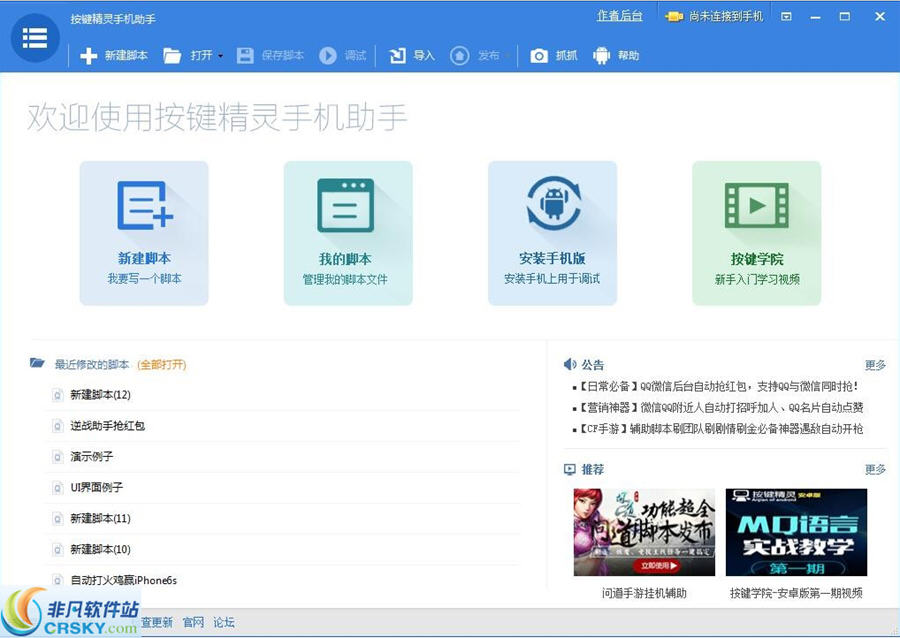Open the 新建脚本 card
Viewport: 900px width, 638px height.
(144, 233)
